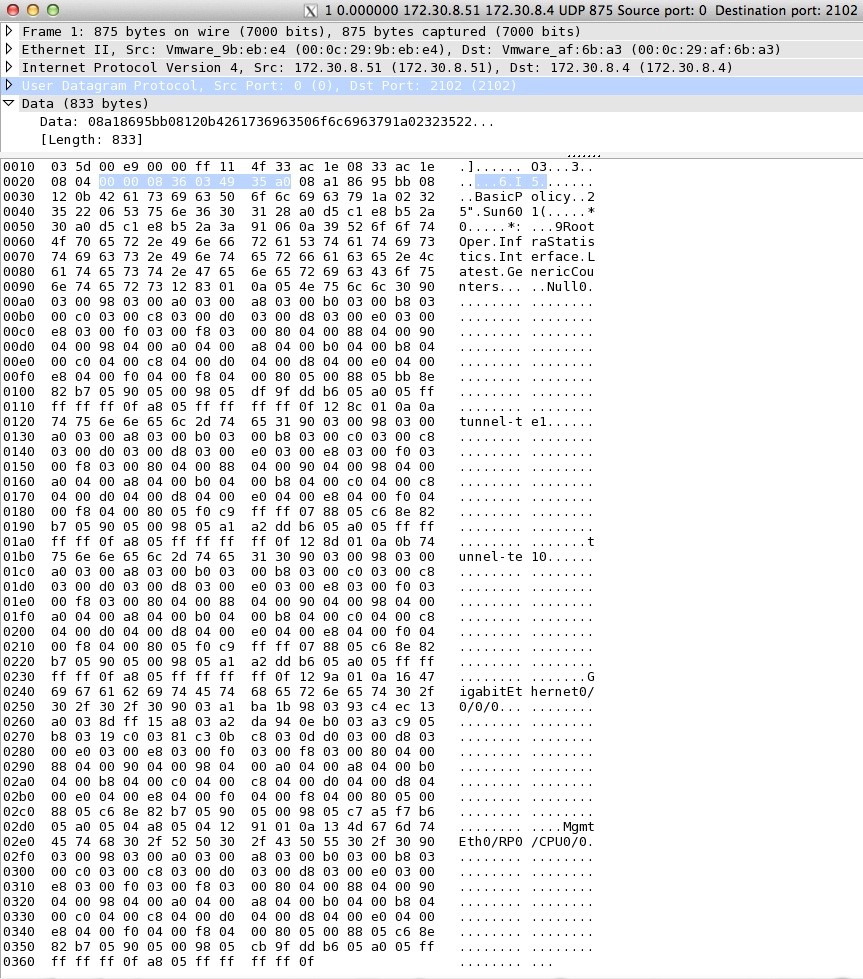Select the Ethernet II Vmware source line
Image resolution: width=863 pixels, height=979 pixels.
pos(400,49)
